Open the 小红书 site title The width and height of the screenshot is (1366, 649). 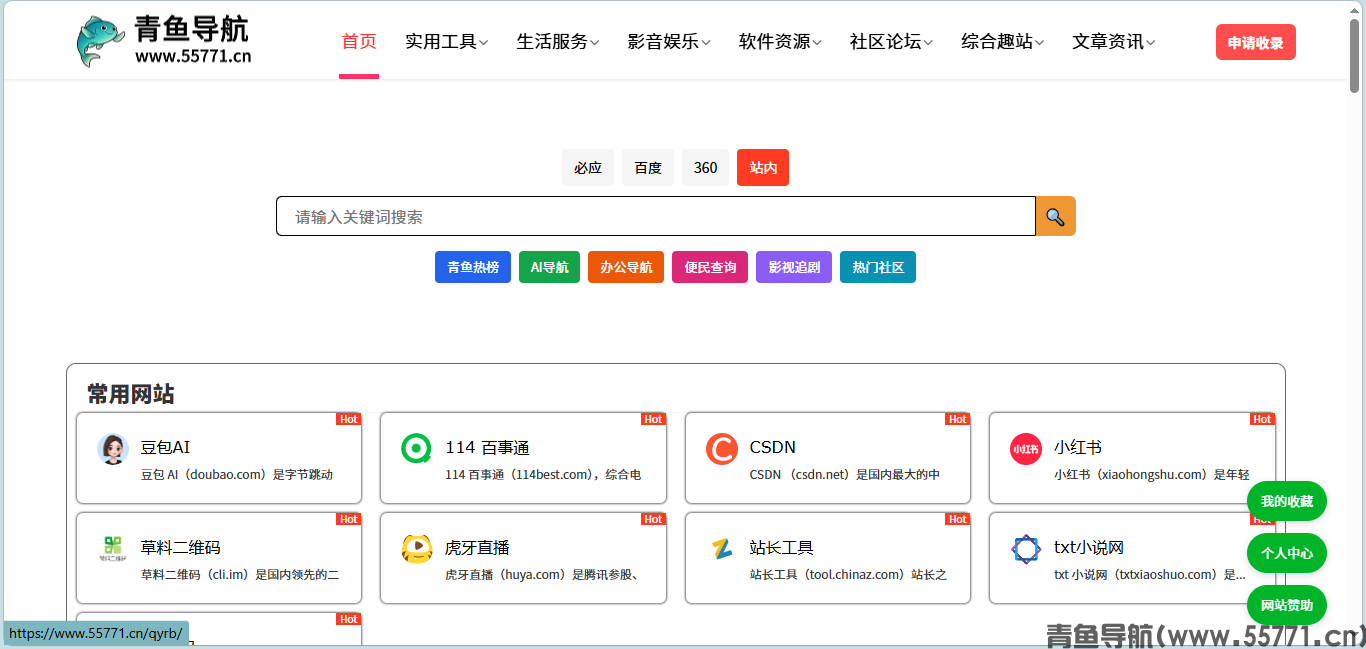1078,447
